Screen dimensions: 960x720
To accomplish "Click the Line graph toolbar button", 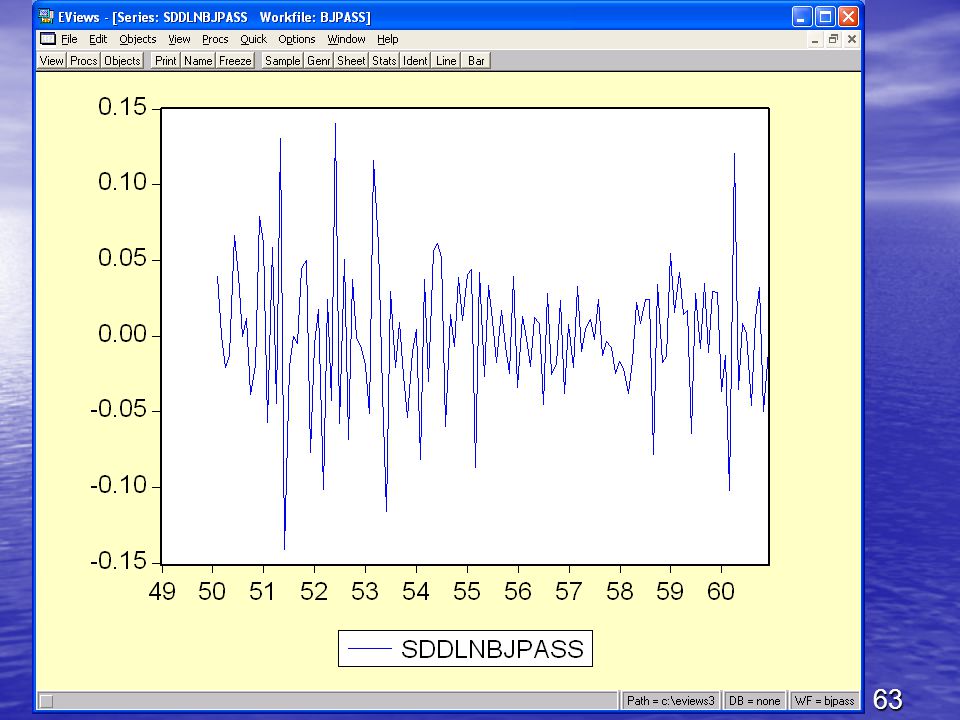I will [x=446, y=61].
